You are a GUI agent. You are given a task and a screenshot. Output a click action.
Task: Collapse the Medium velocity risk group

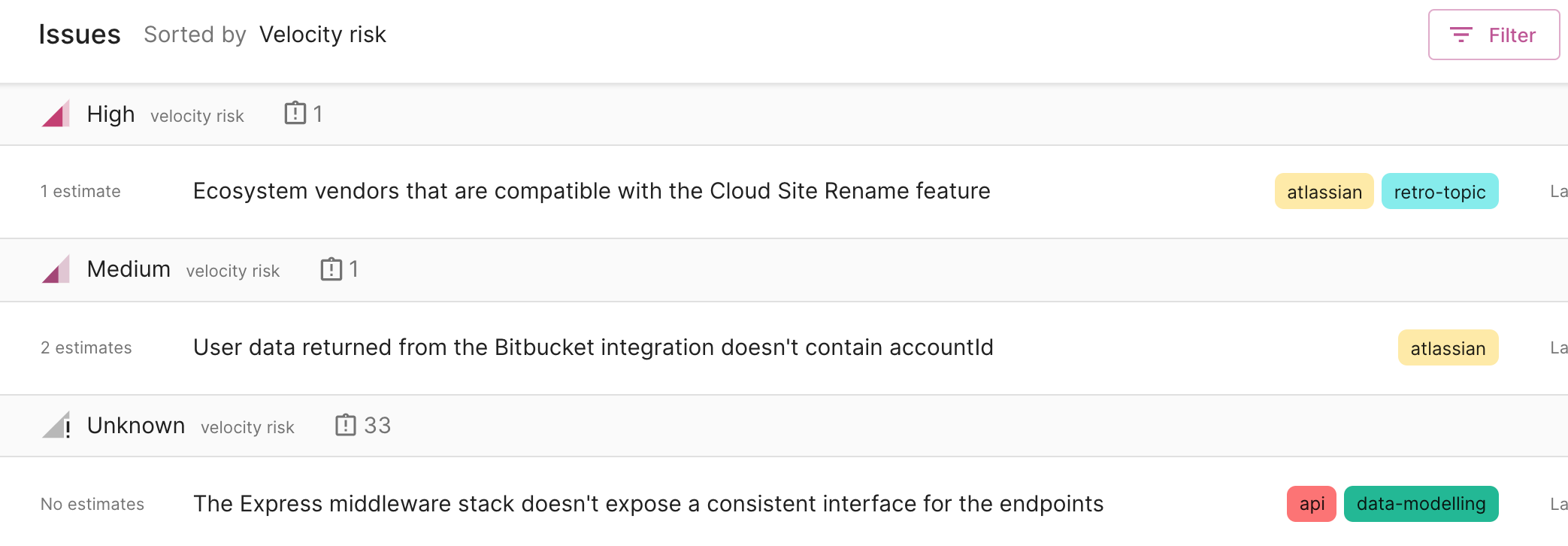(x=129, y=269)
